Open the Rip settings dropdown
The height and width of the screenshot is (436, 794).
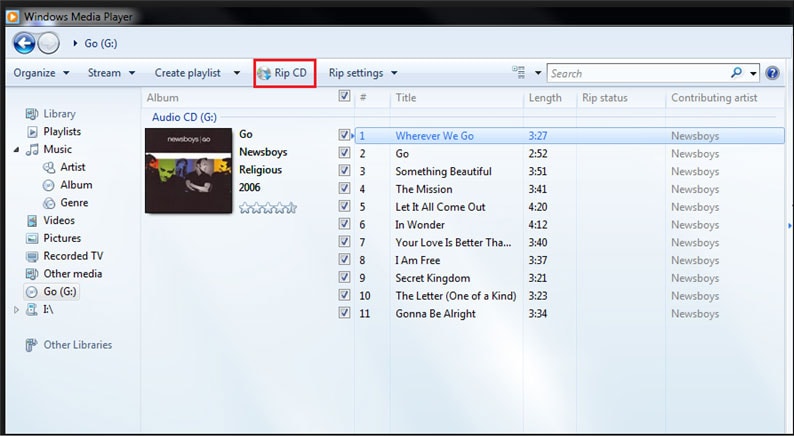363,73
